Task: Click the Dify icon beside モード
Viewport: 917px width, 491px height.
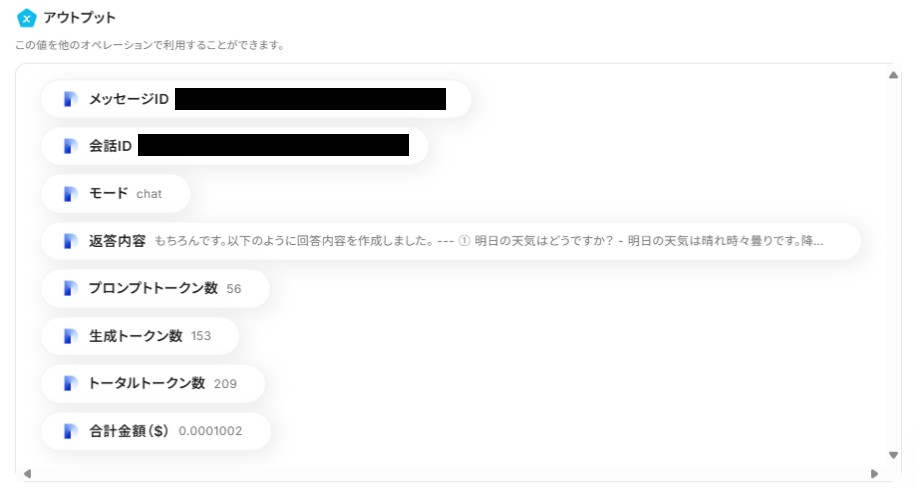Action: point(70,193)
